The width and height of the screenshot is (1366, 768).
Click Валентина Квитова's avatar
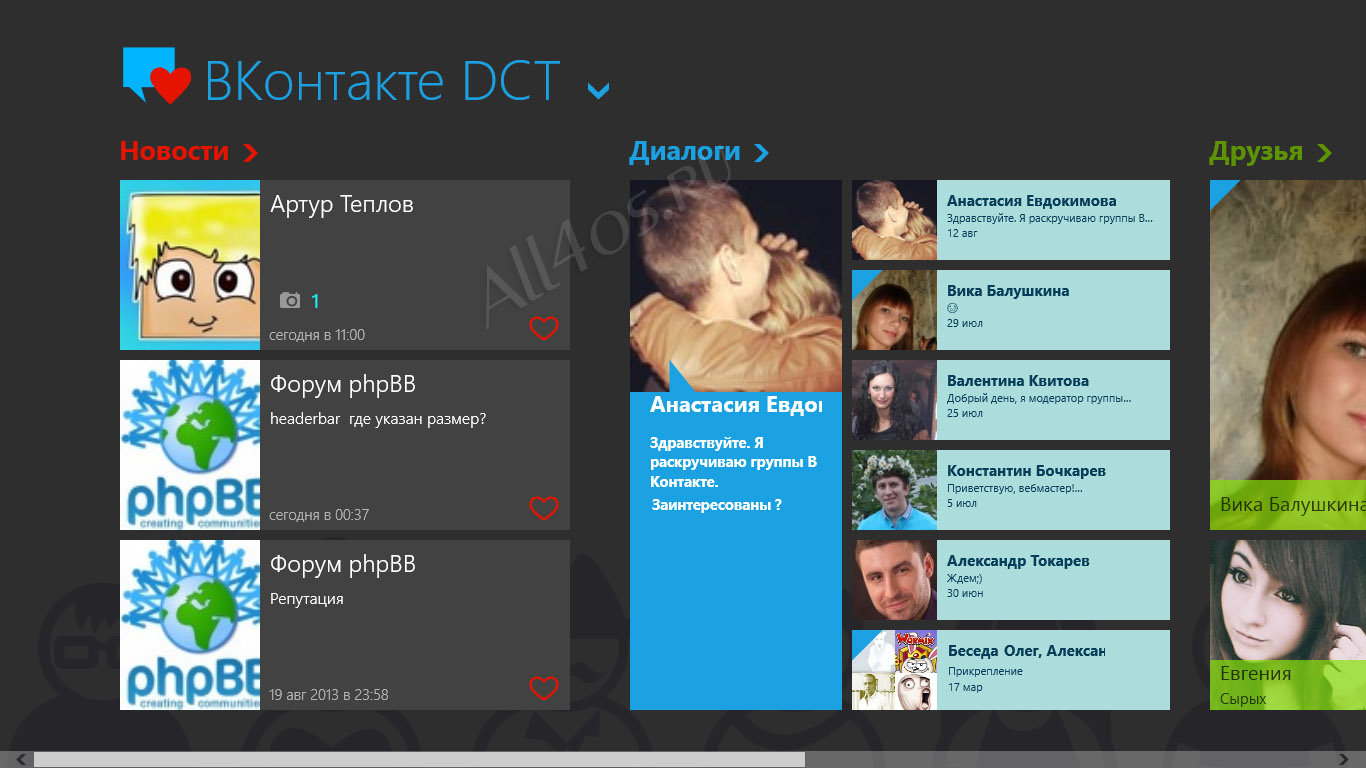click(x=894, y=400)
